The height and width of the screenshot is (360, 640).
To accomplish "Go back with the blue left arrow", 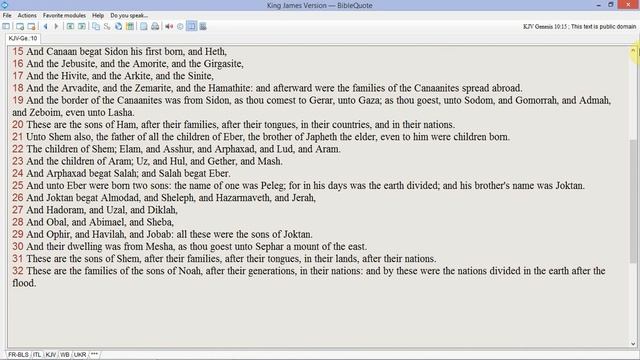I will click(45, 27).
